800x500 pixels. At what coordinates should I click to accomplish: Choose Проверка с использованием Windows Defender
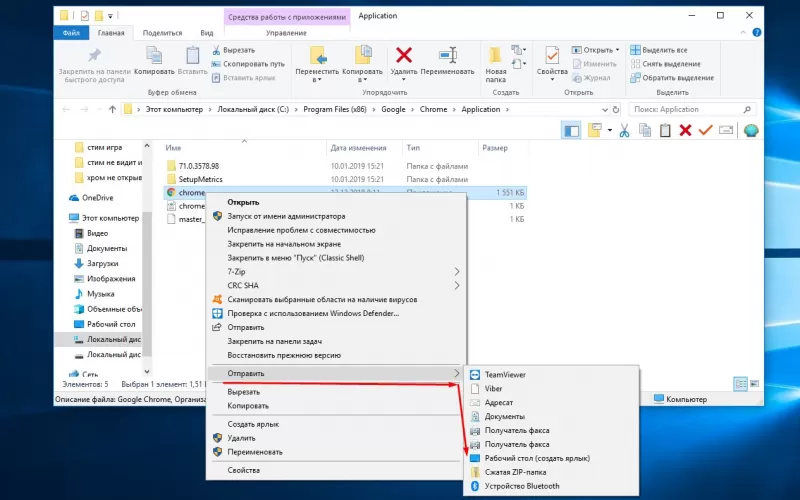[313, 313]
